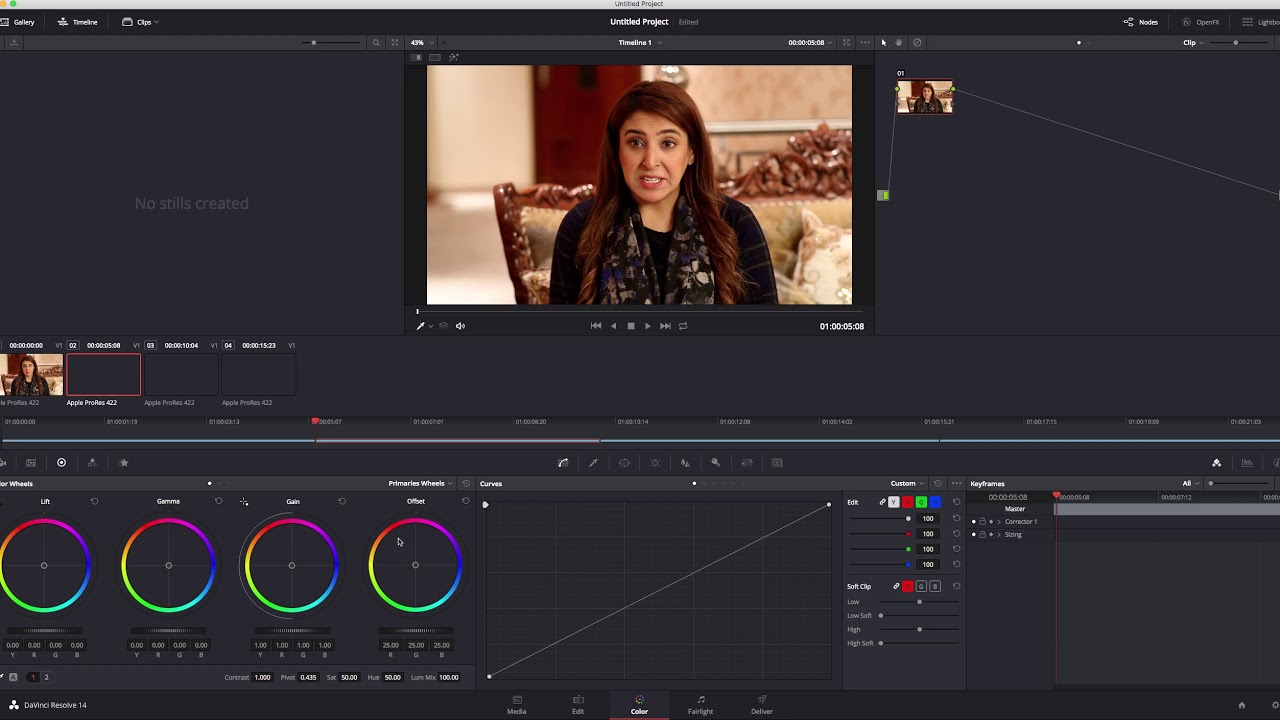
Task: Open the OpenFX panel button
Action: [1201, 22]
